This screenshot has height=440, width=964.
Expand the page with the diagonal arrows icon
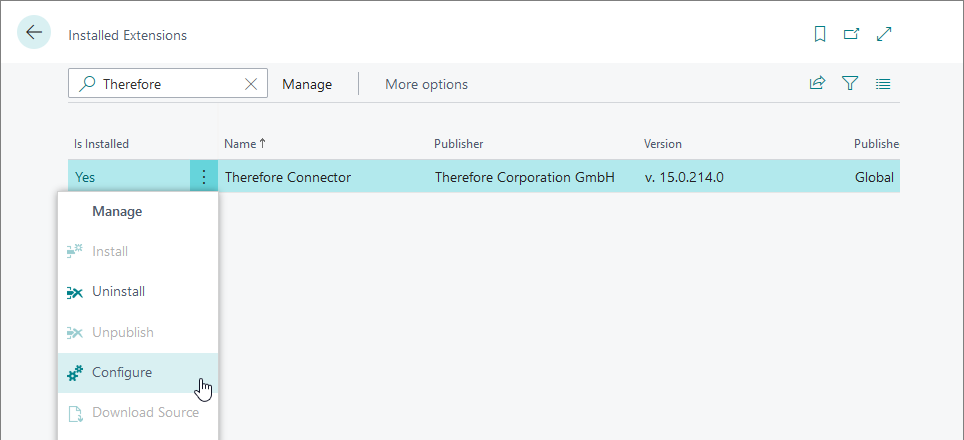click(884, 34)
